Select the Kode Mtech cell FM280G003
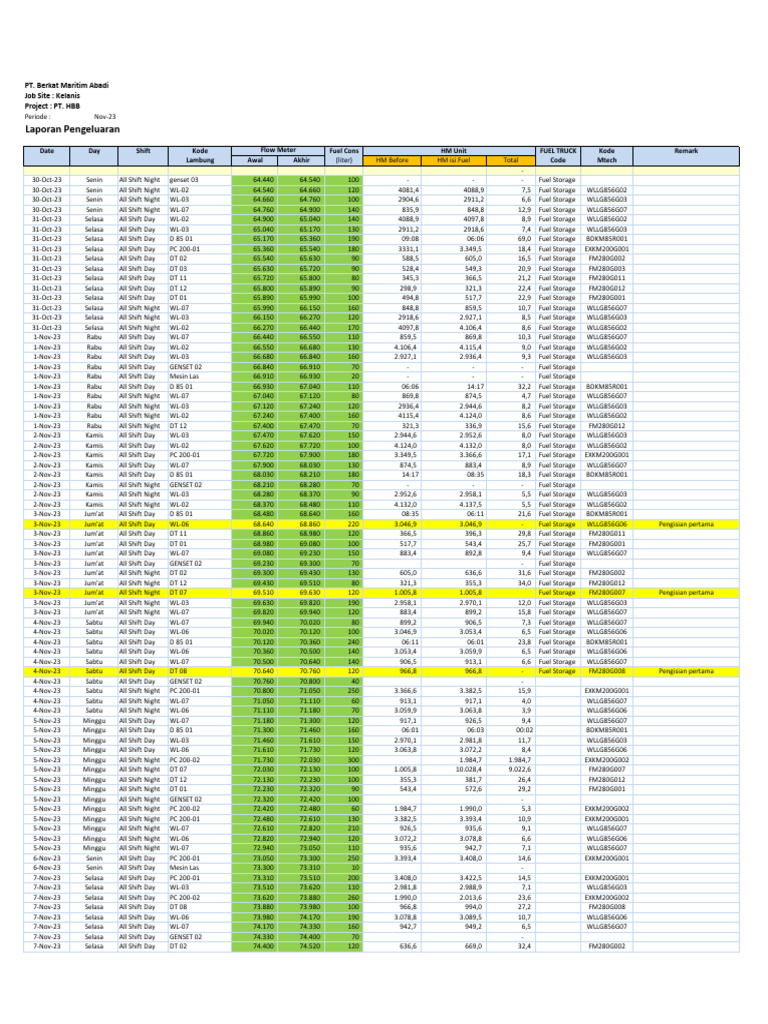The width and height of the screenshot is (768, 1024). click(x=607, y=268)
